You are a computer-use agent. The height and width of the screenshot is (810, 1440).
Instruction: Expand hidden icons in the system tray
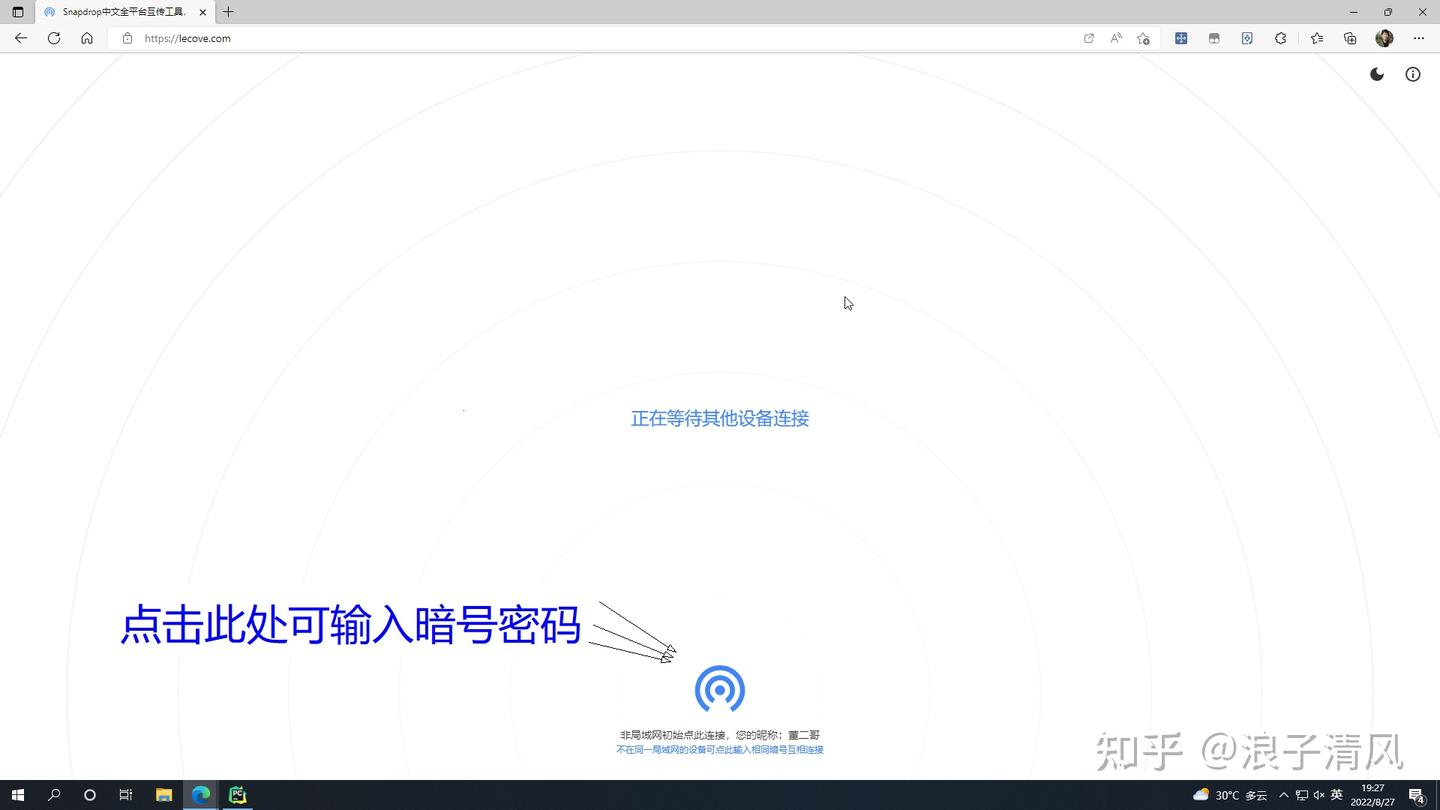tap(1284, 794)
